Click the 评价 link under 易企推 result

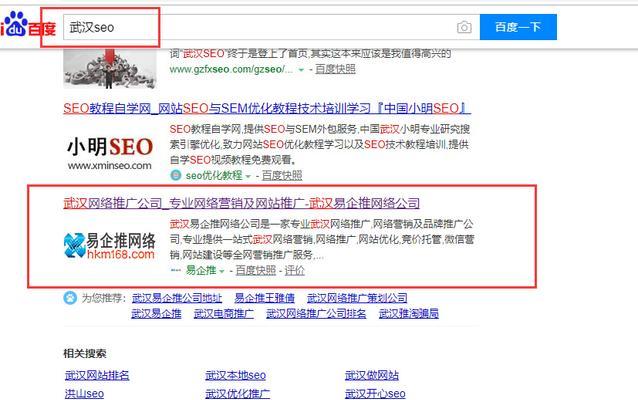[x=295, y=271]
